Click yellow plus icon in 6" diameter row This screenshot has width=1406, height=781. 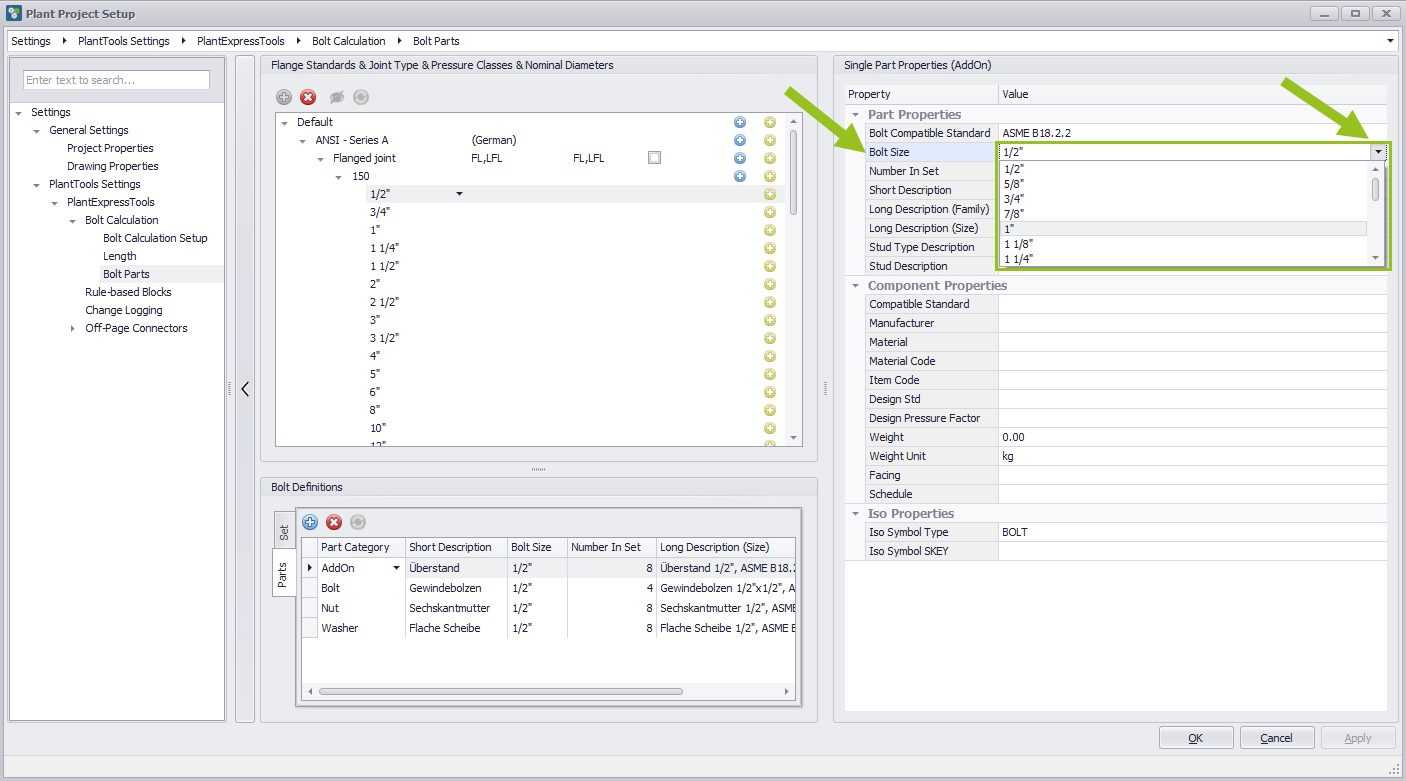(x=770, y=392)
